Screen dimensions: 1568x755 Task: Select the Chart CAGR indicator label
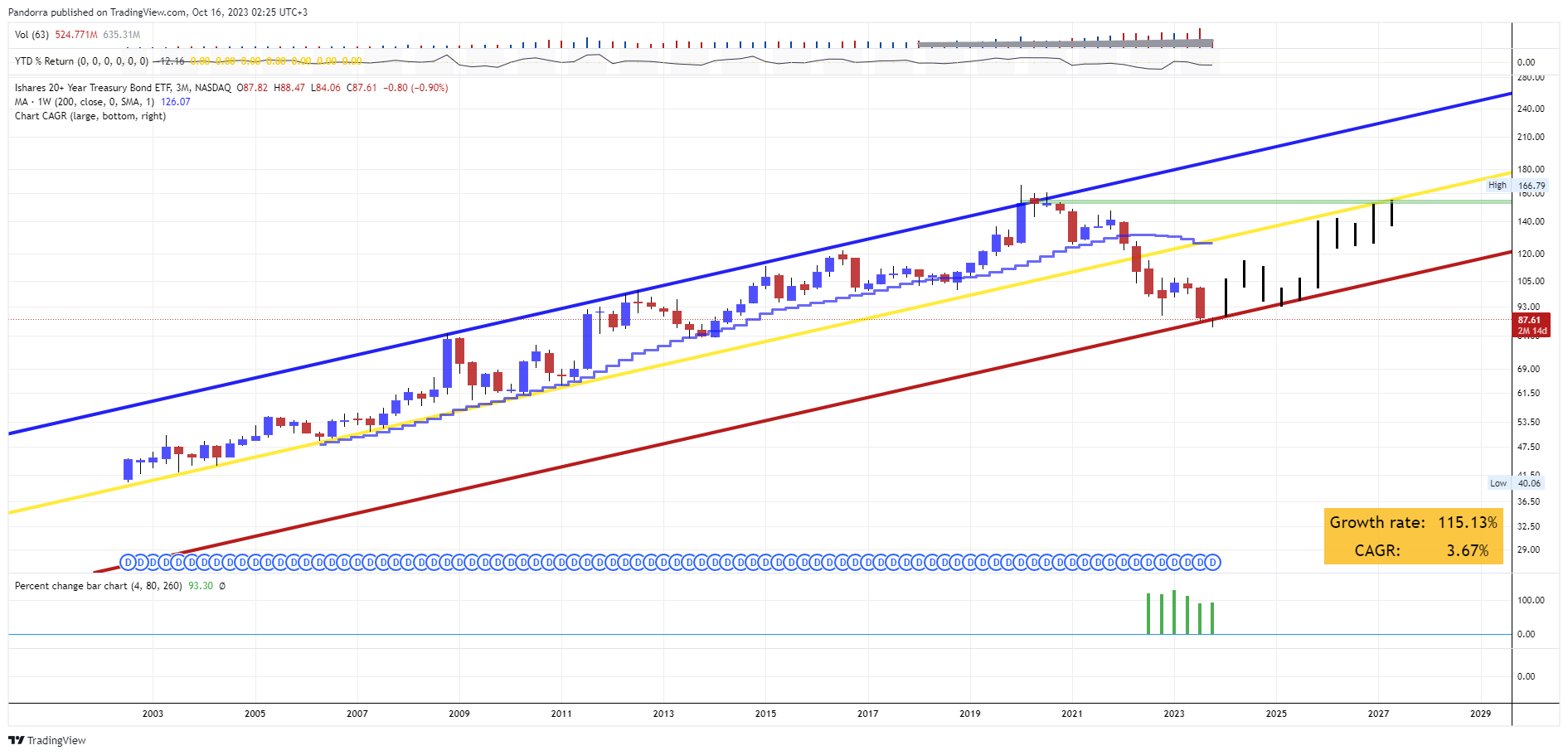pyautogui.click(x=90, y=116)
